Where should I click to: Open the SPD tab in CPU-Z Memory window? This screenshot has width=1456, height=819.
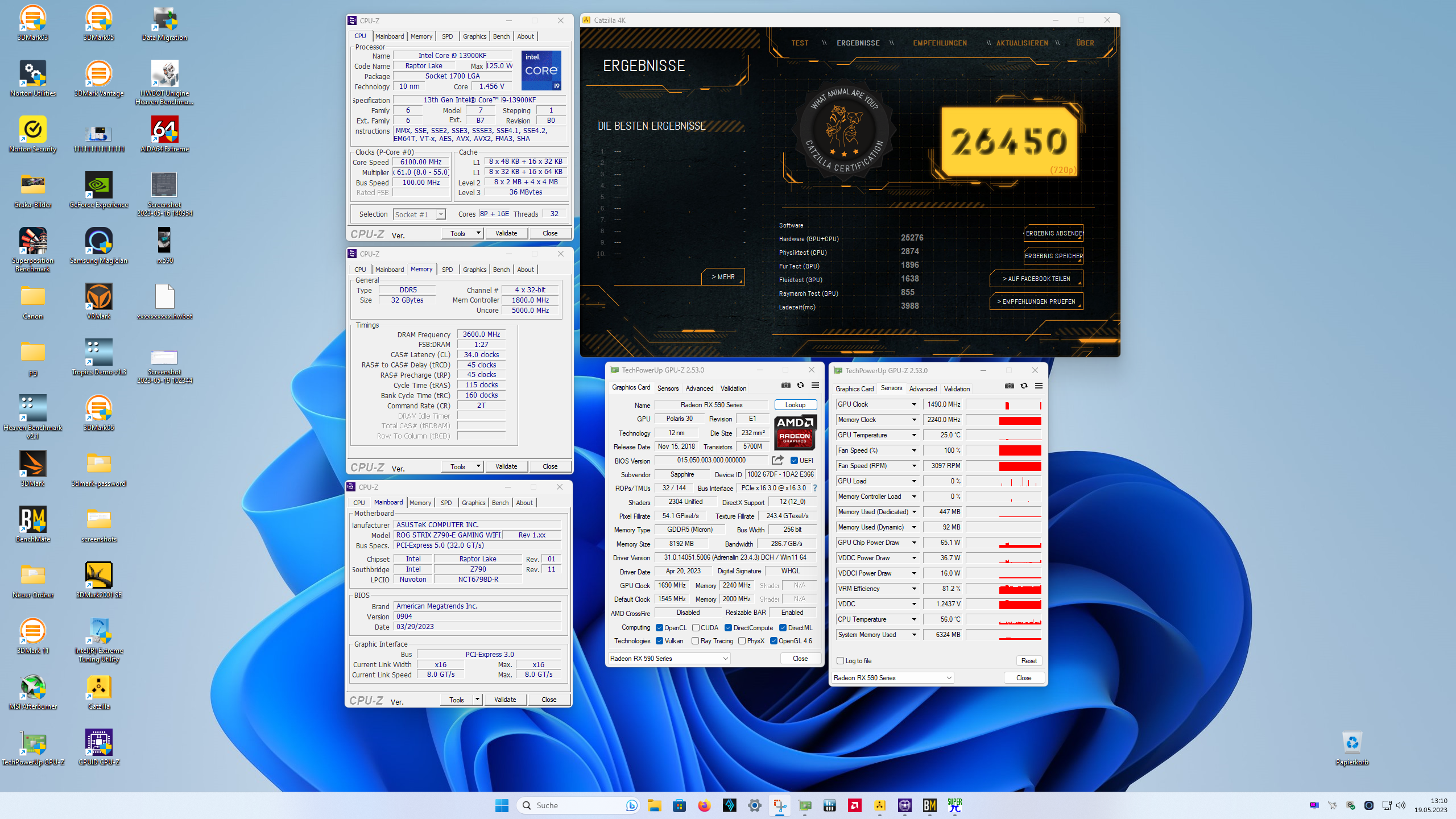448,270
